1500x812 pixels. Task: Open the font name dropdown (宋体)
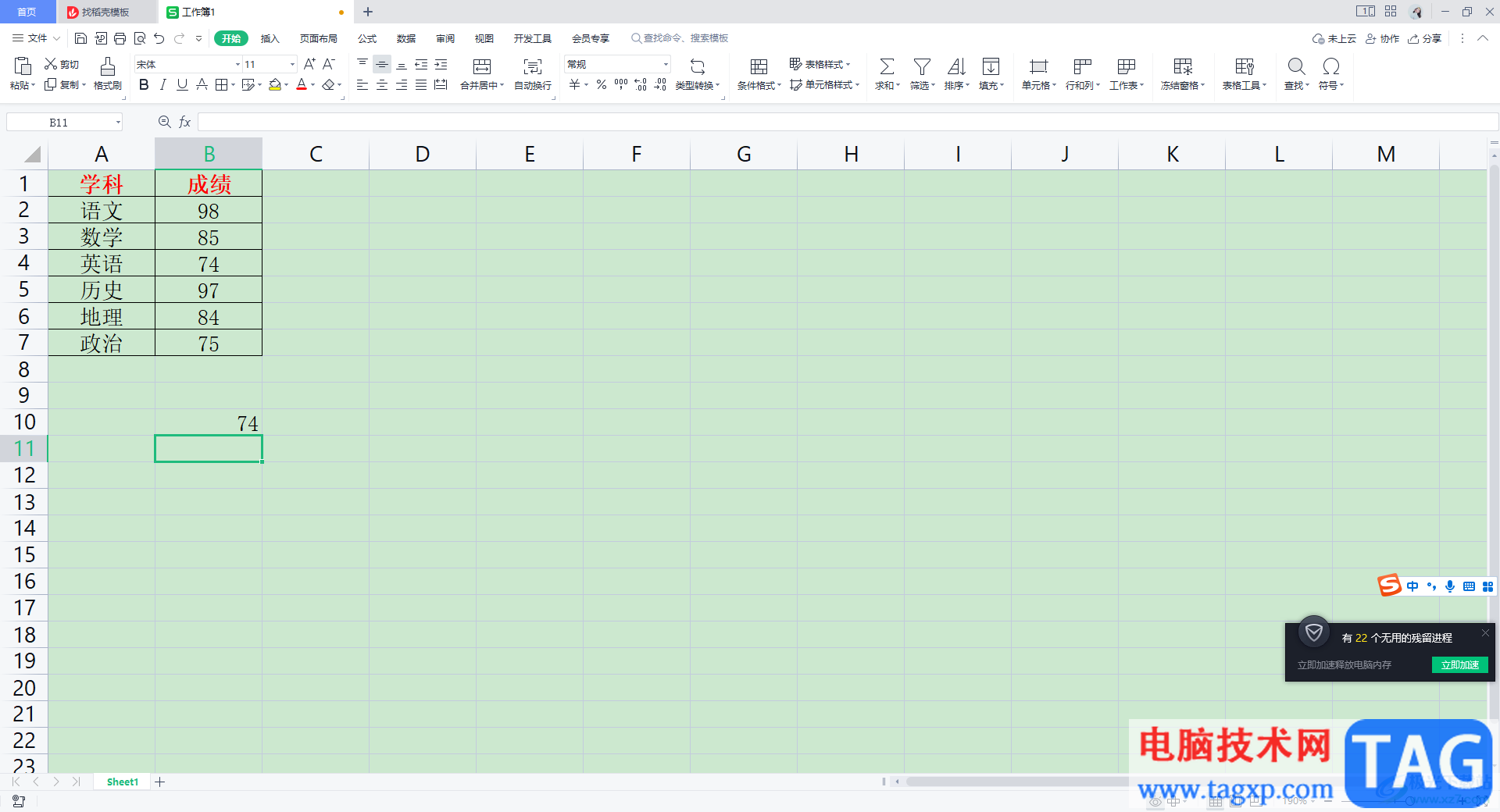coord(237,64)
